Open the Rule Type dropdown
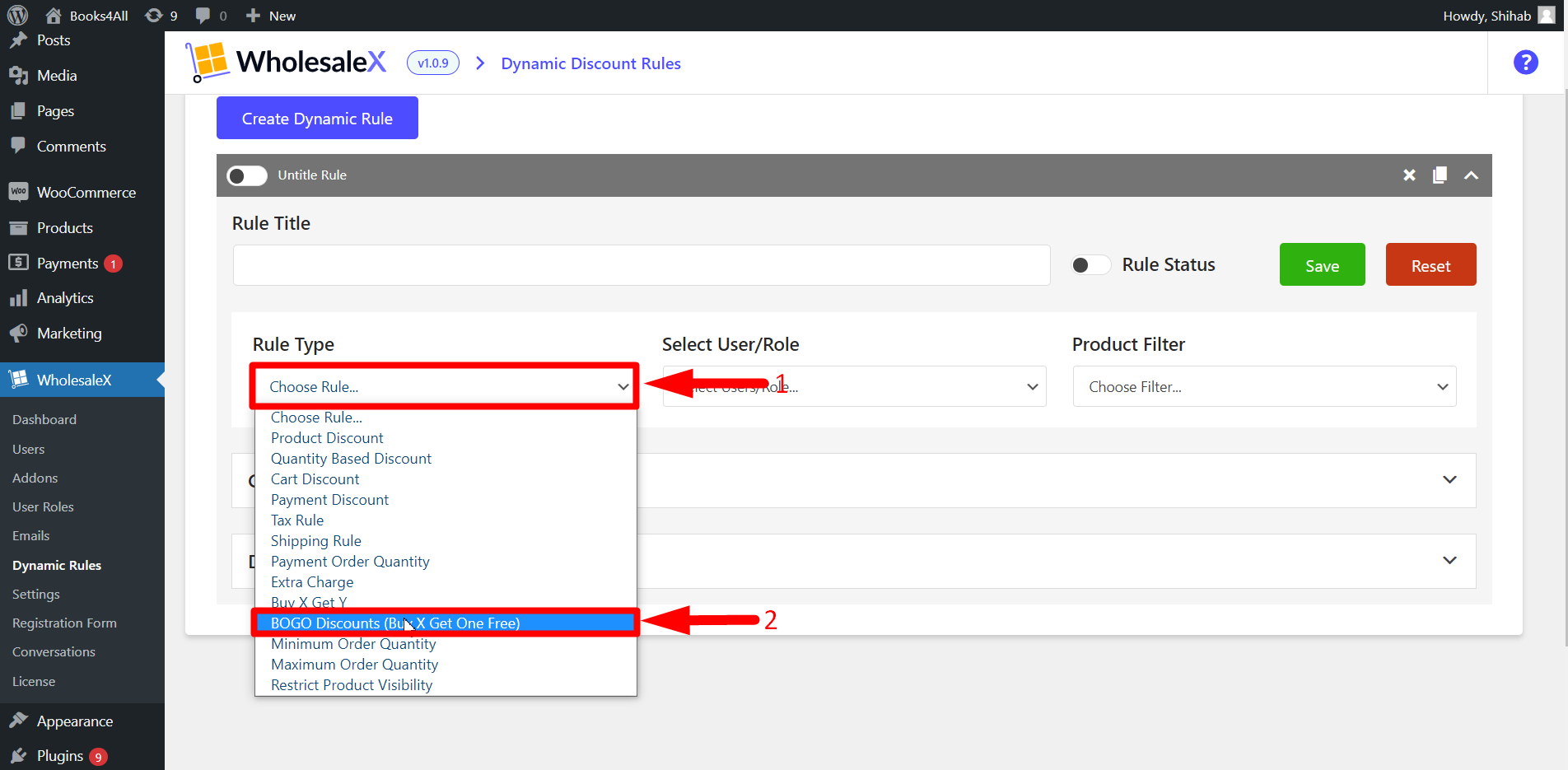Screen dimensions: 1568x770 445,386
